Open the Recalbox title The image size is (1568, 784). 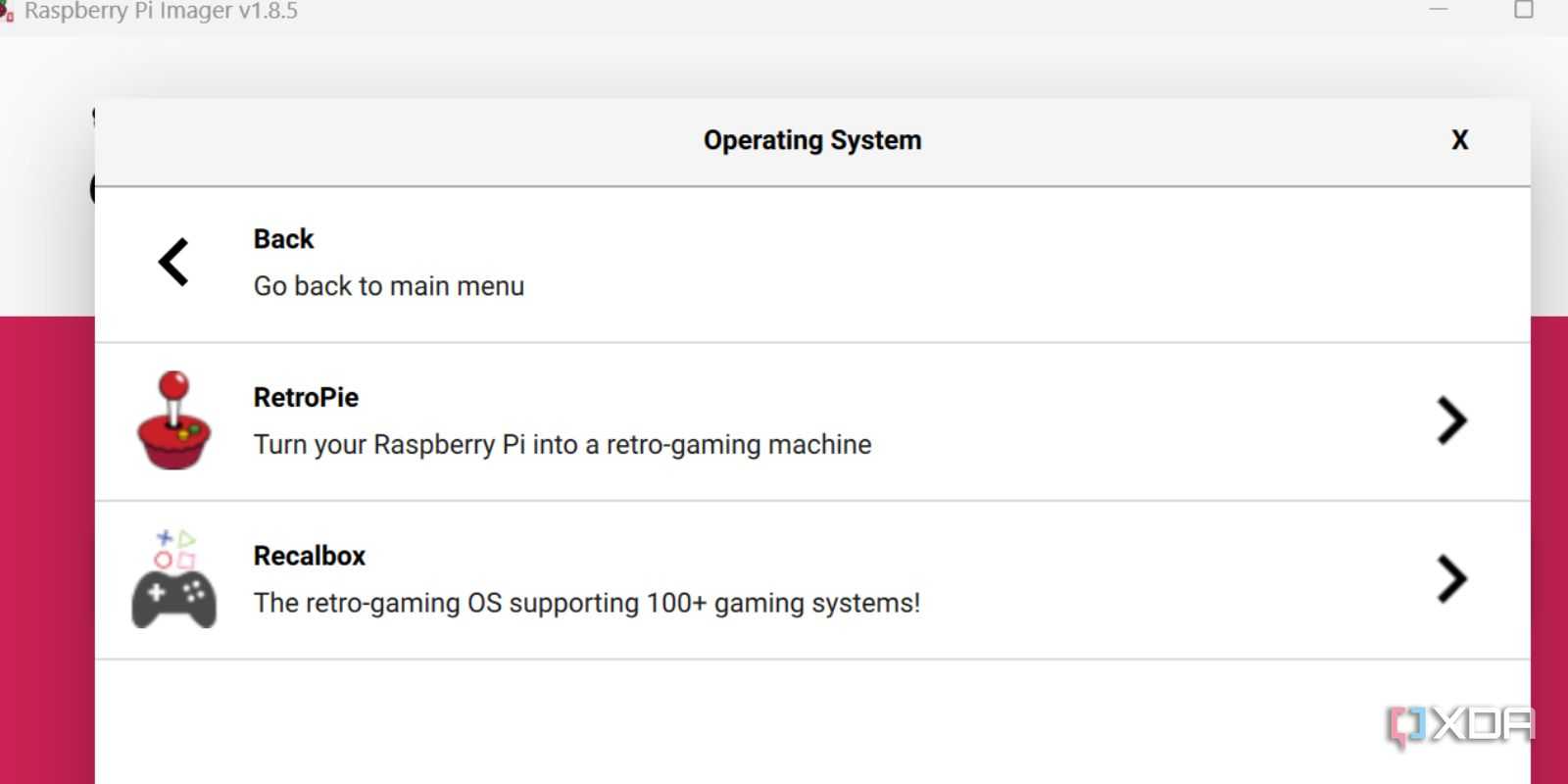[x=310, y=557]
